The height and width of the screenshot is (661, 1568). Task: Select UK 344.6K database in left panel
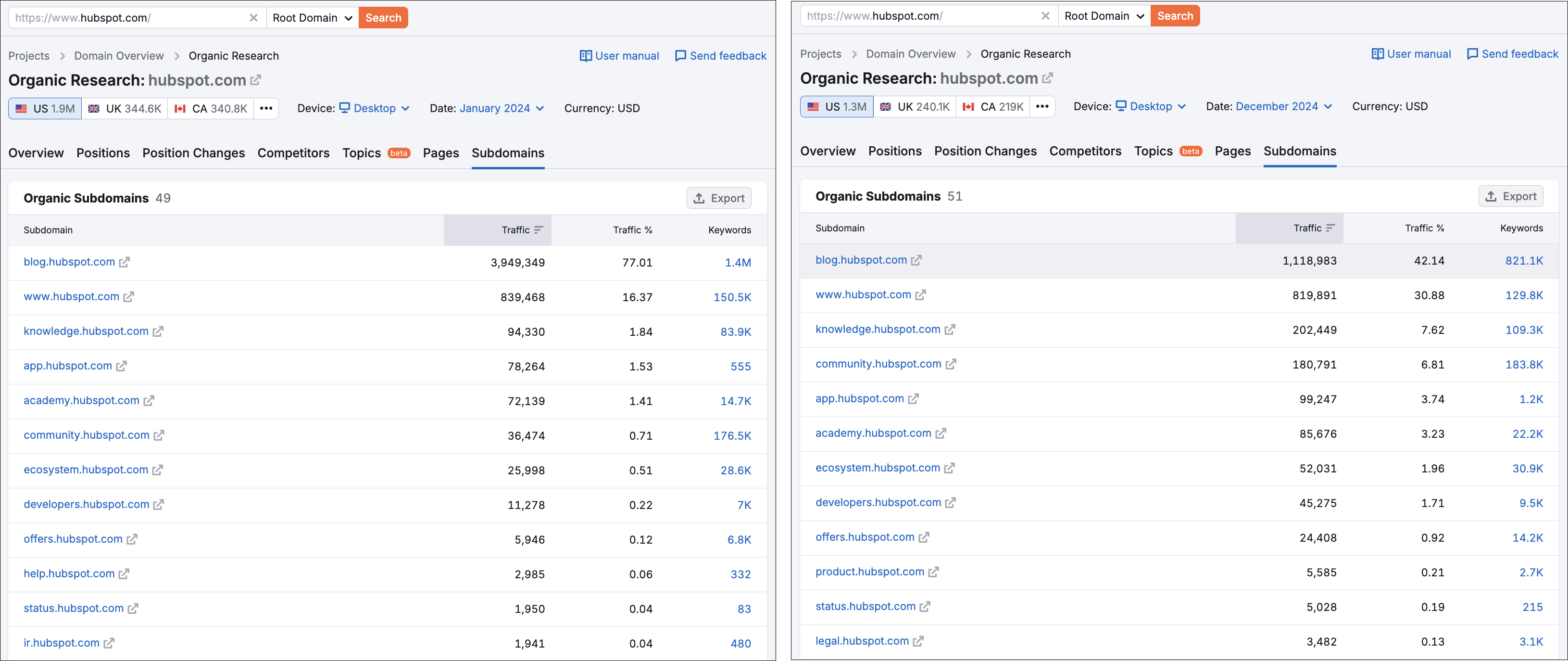click(125, 108)
